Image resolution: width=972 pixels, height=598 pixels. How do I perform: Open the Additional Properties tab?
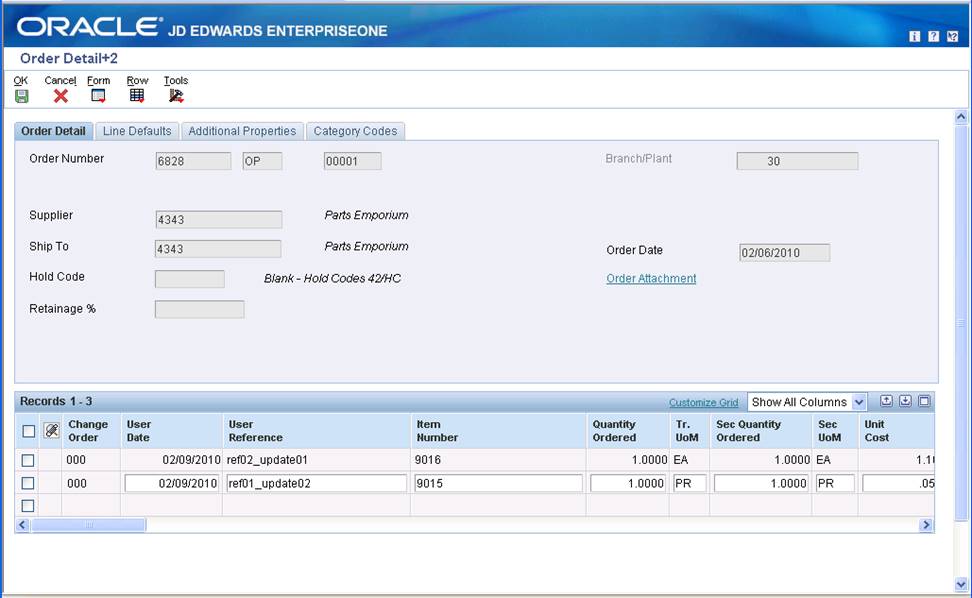pos(242,131)
